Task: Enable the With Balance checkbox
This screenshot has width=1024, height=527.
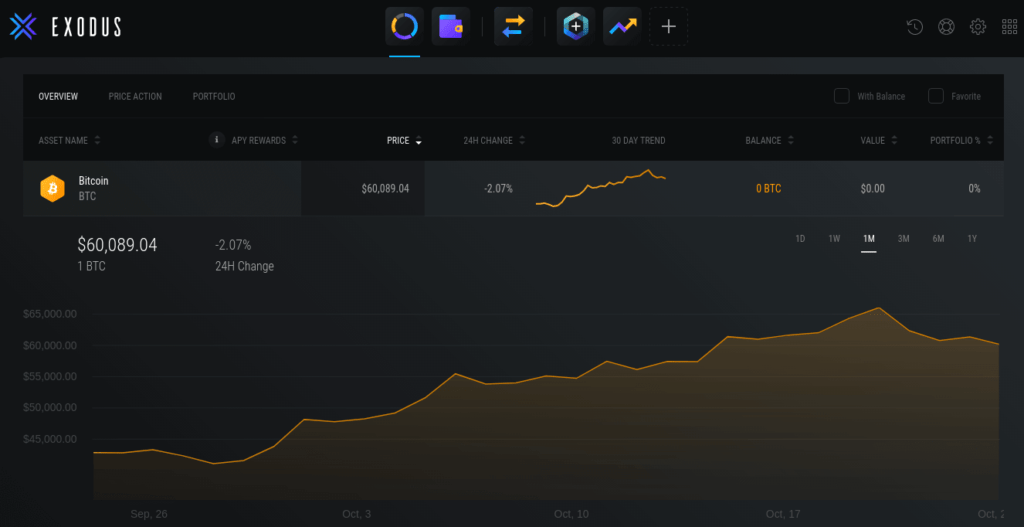Action: [842, 96]
